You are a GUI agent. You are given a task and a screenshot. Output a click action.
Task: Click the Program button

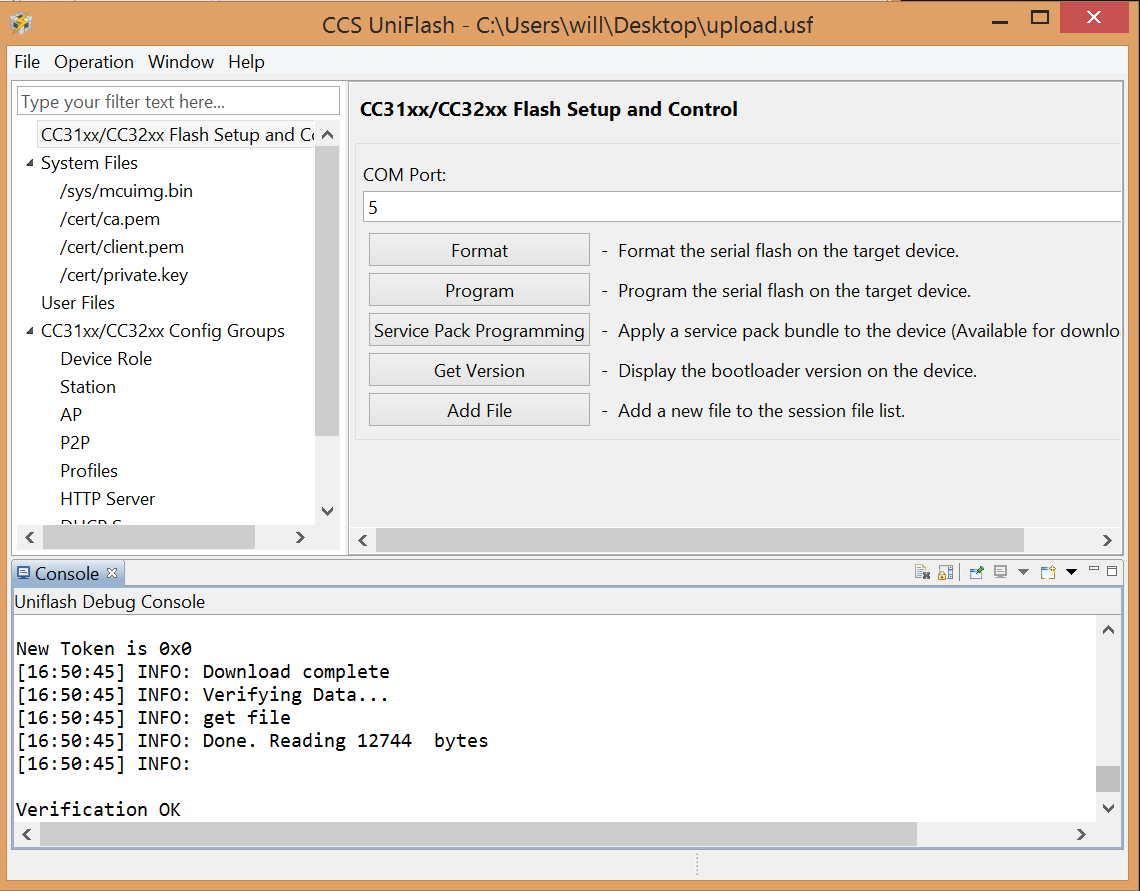click(479, 290)
